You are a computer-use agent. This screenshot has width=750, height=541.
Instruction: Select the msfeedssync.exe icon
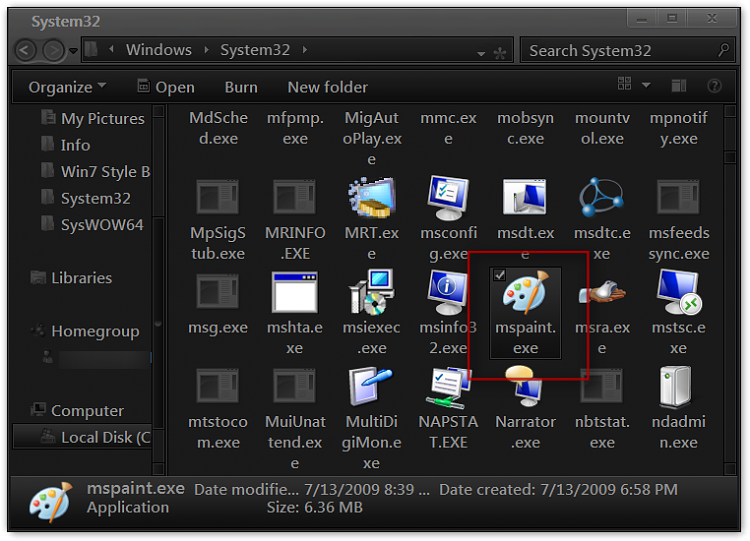[678, 197]
